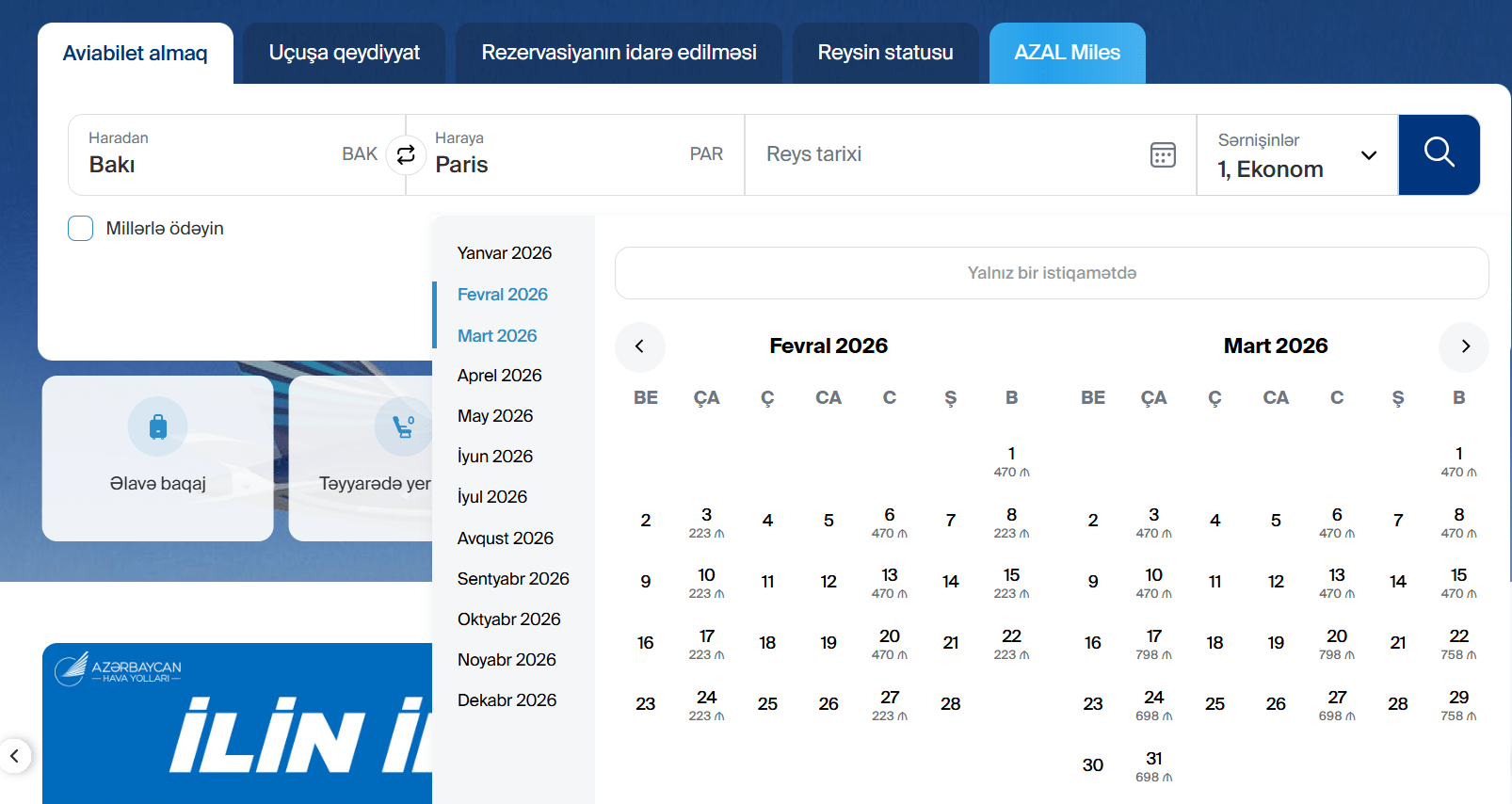Click Yalnız bir istiqamətdə button
This screenshot has width=1512, height=804.
[x=1051, y=273]
